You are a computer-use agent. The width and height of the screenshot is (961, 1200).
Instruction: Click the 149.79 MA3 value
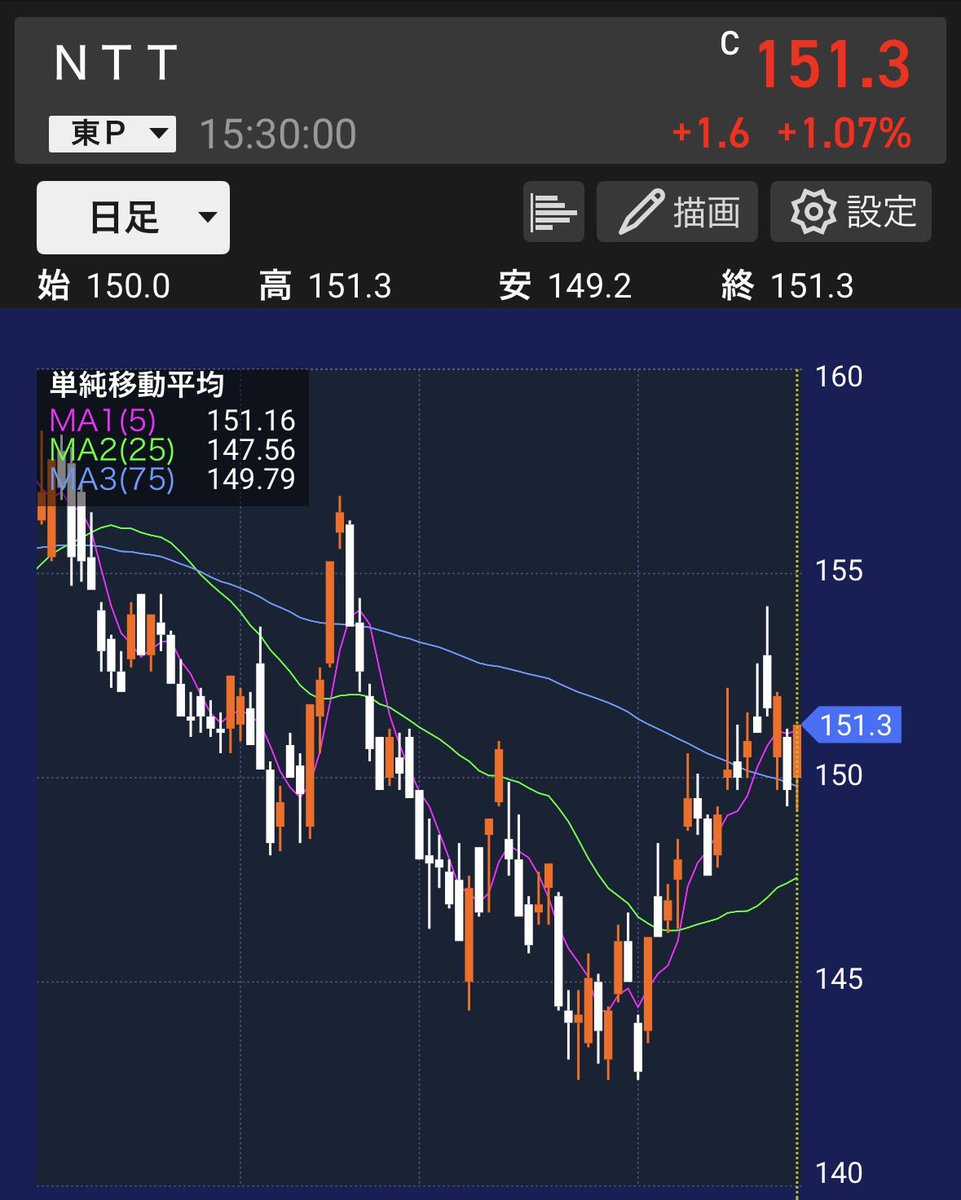pos(251,479)
